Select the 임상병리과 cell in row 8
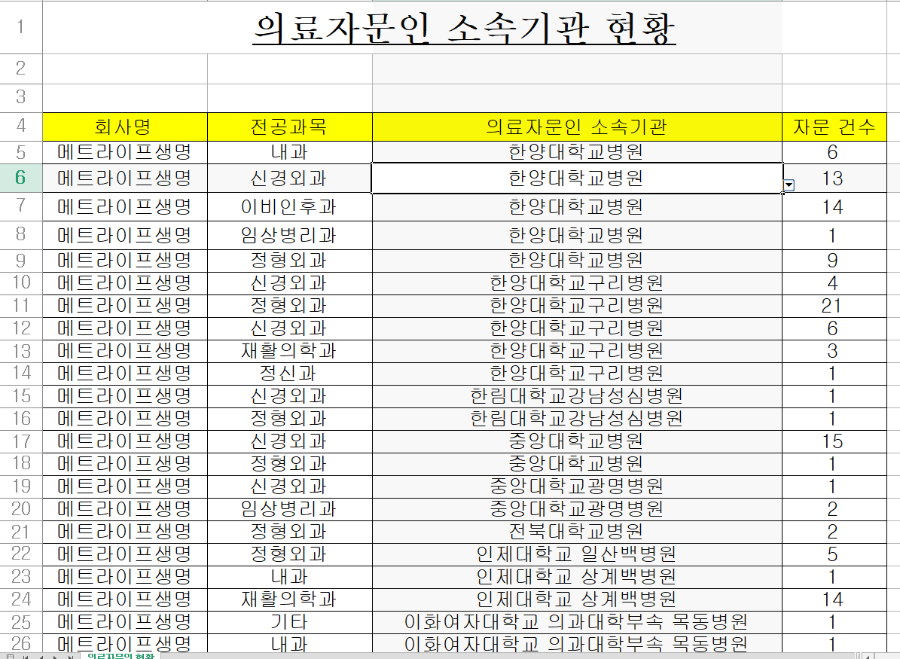 [x=290, y=235]
